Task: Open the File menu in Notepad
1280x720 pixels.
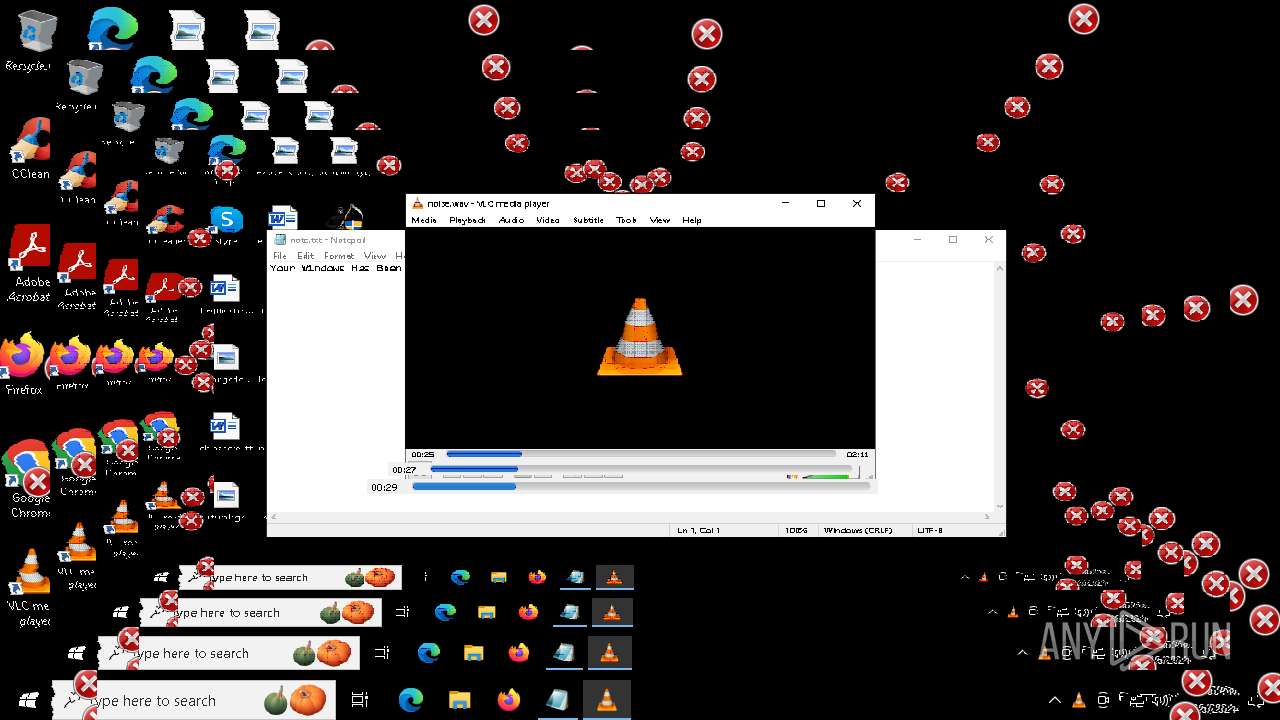Action: [x=280, y=256]
